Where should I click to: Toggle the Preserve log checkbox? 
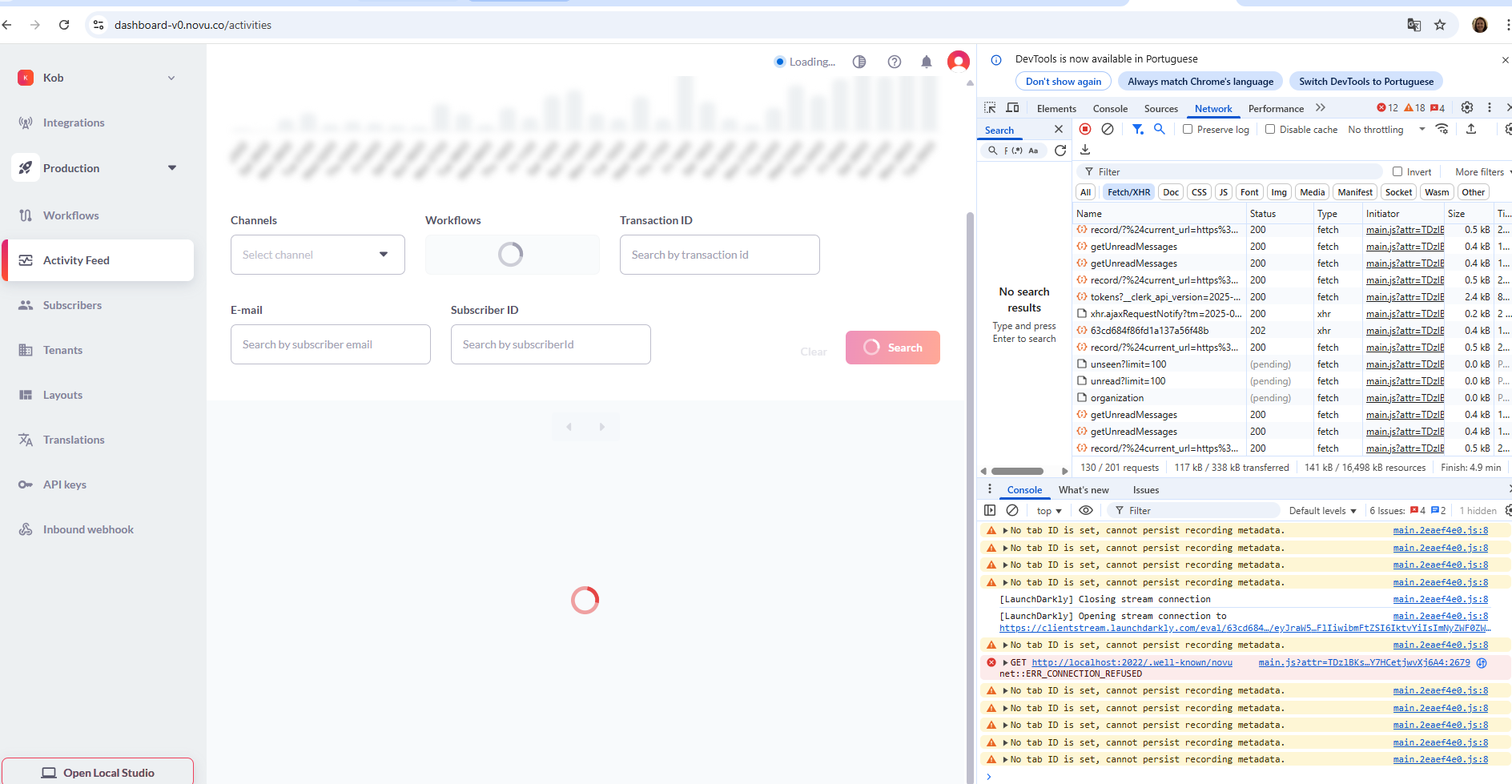pos(1188,129)
